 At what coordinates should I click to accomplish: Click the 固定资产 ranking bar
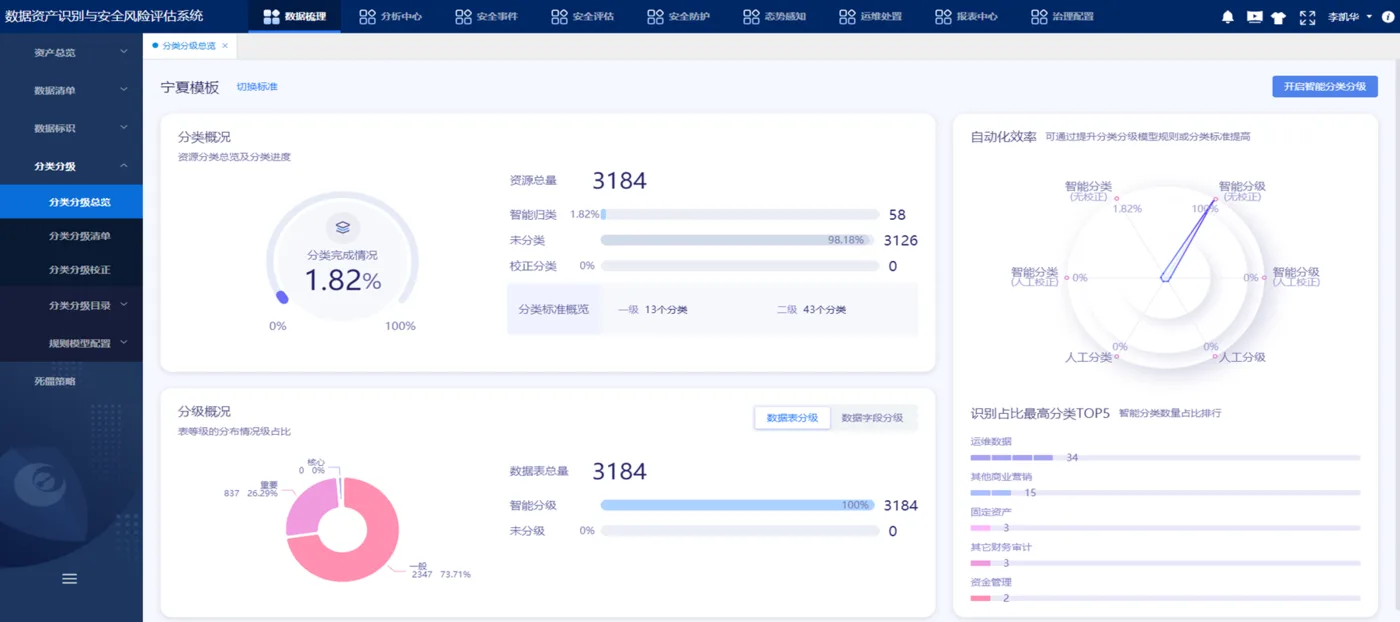pyautogui.click(x=1165, y=527)
